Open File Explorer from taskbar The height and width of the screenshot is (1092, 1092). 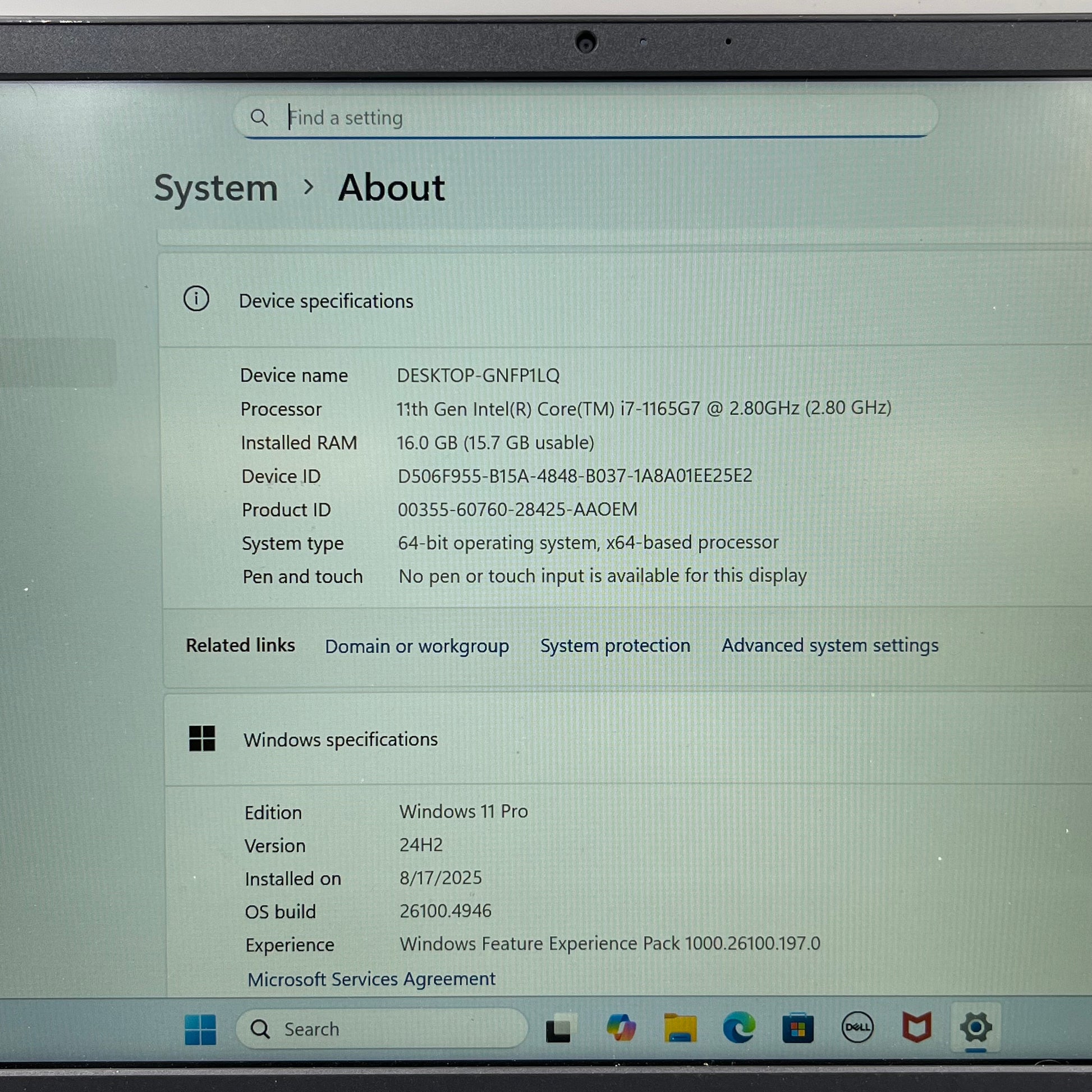click(x=680, y=1027)
